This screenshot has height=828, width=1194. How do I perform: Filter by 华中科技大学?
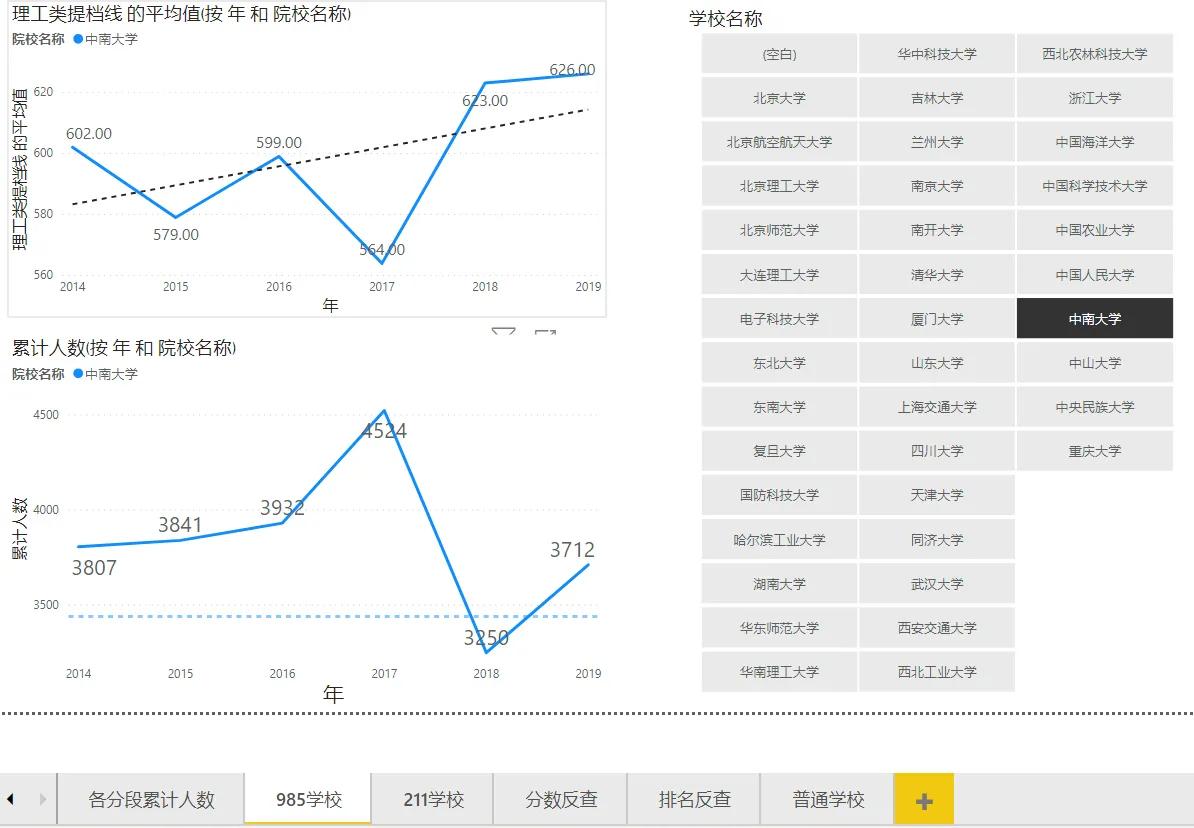tap(937, 54)
